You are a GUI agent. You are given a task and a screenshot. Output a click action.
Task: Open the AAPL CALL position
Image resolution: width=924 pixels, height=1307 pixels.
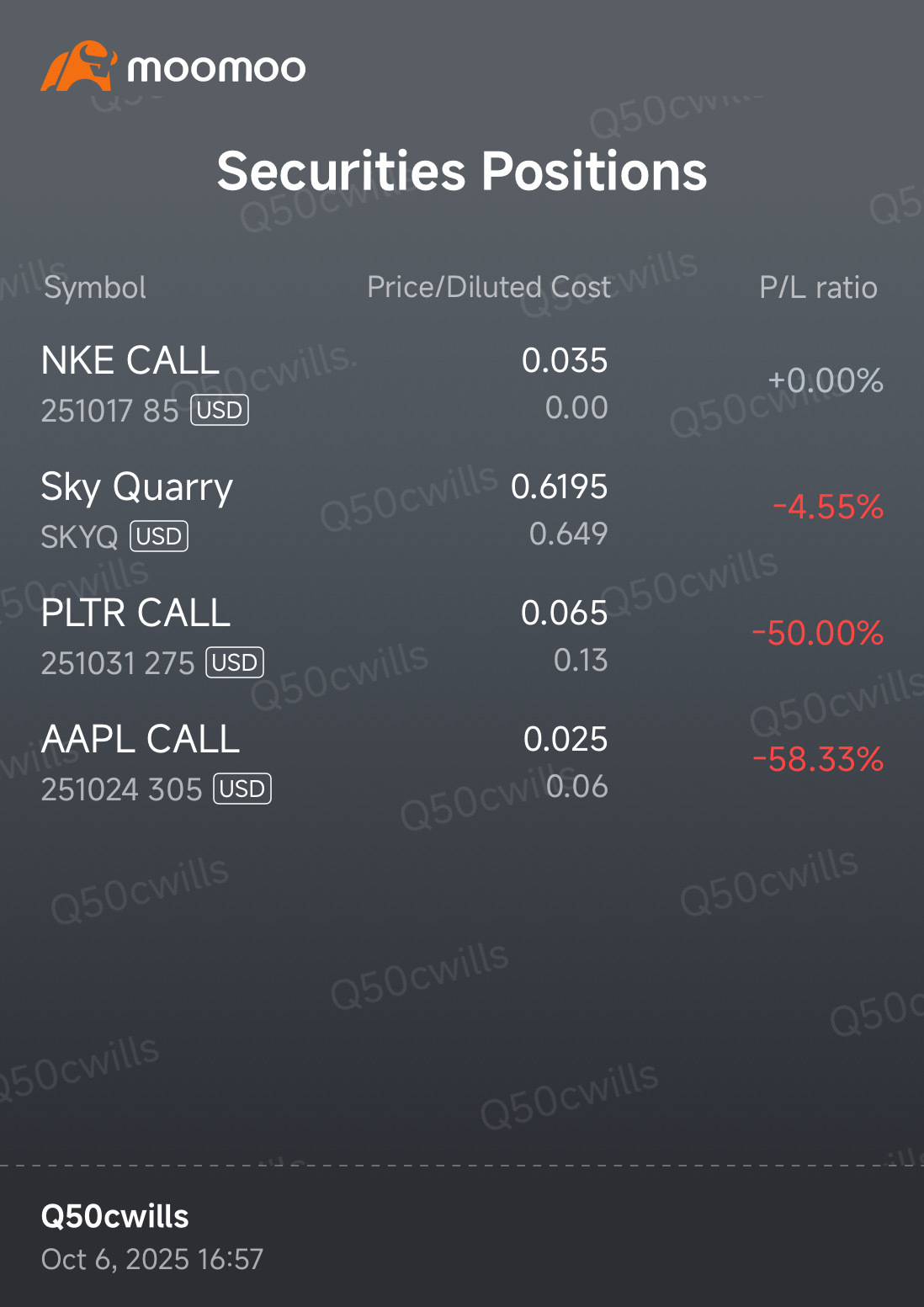pos(141,739)
